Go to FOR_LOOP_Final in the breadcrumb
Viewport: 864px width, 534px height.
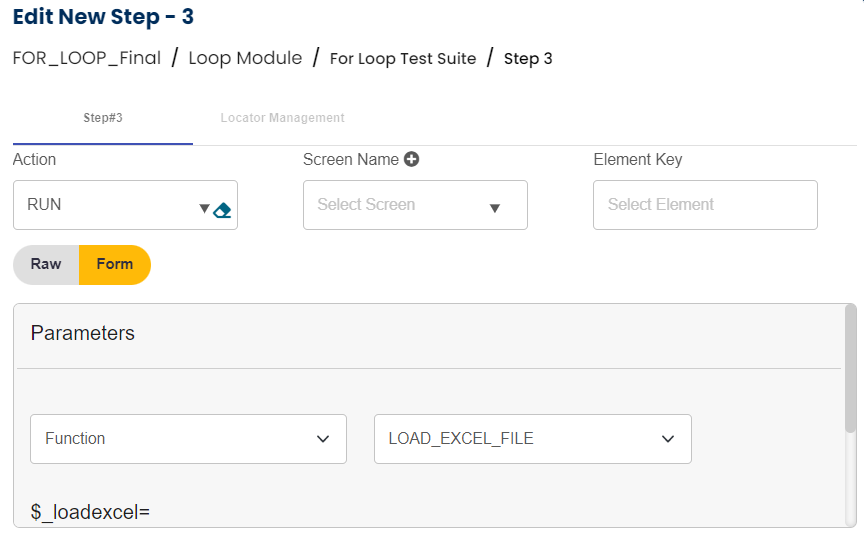[87, 58]
